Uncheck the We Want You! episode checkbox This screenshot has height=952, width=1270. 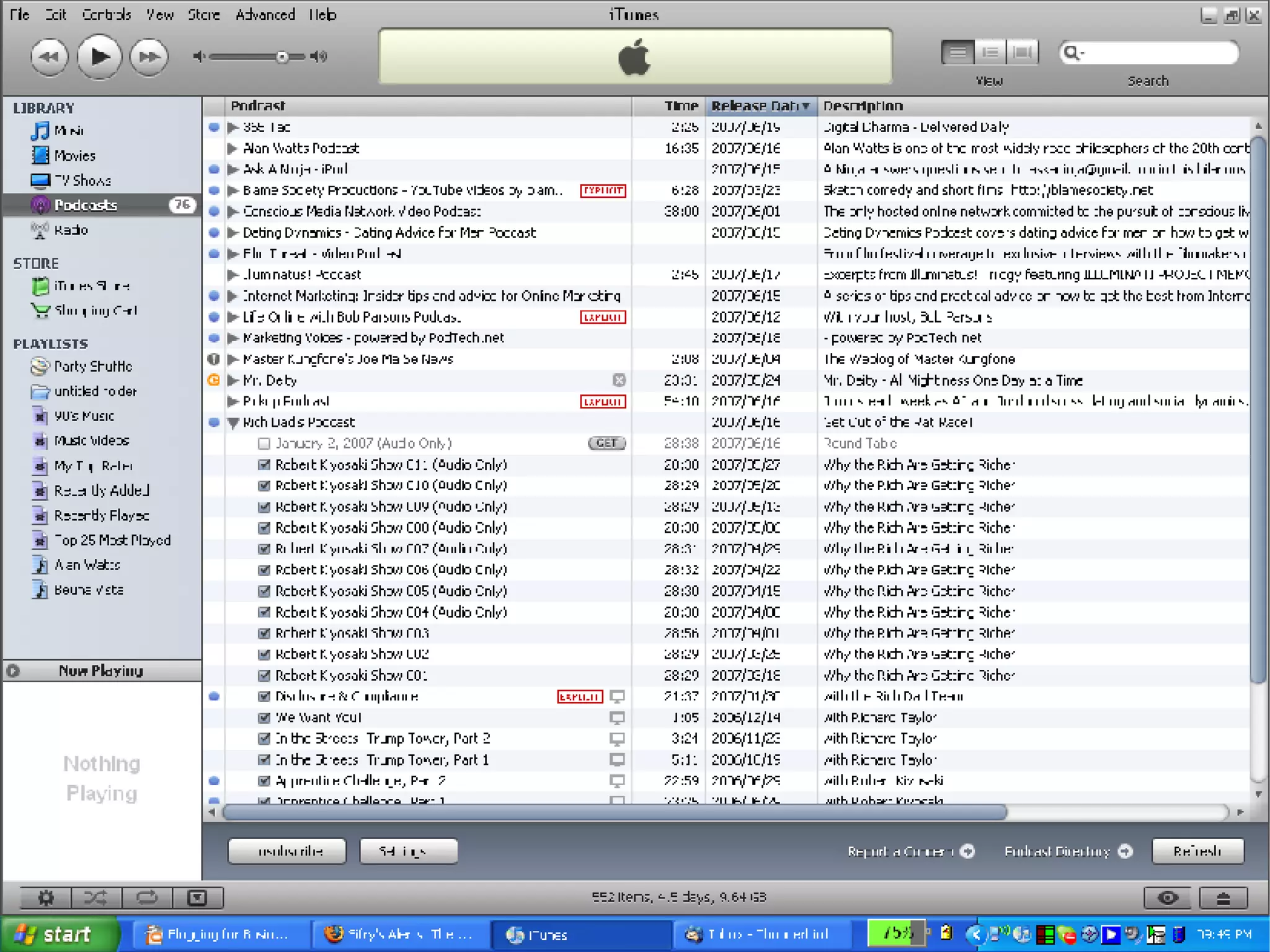(264, 718)
